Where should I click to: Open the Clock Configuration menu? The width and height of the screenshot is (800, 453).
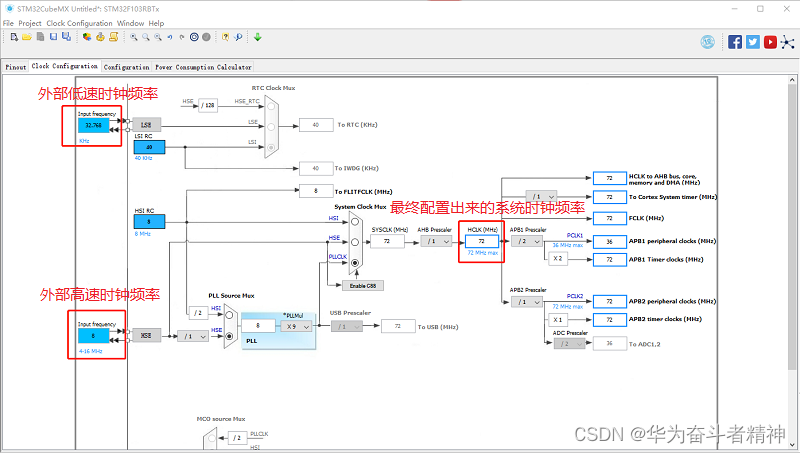(79, 23)
